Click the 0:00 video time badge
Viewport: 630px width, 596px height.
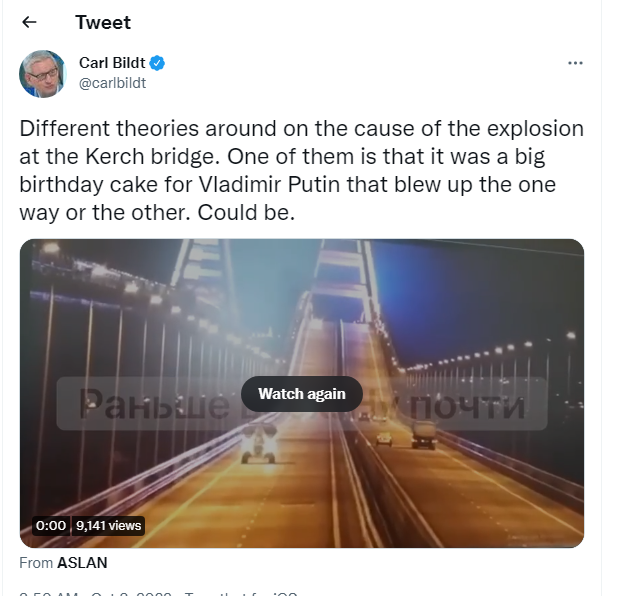pos(51,526)
